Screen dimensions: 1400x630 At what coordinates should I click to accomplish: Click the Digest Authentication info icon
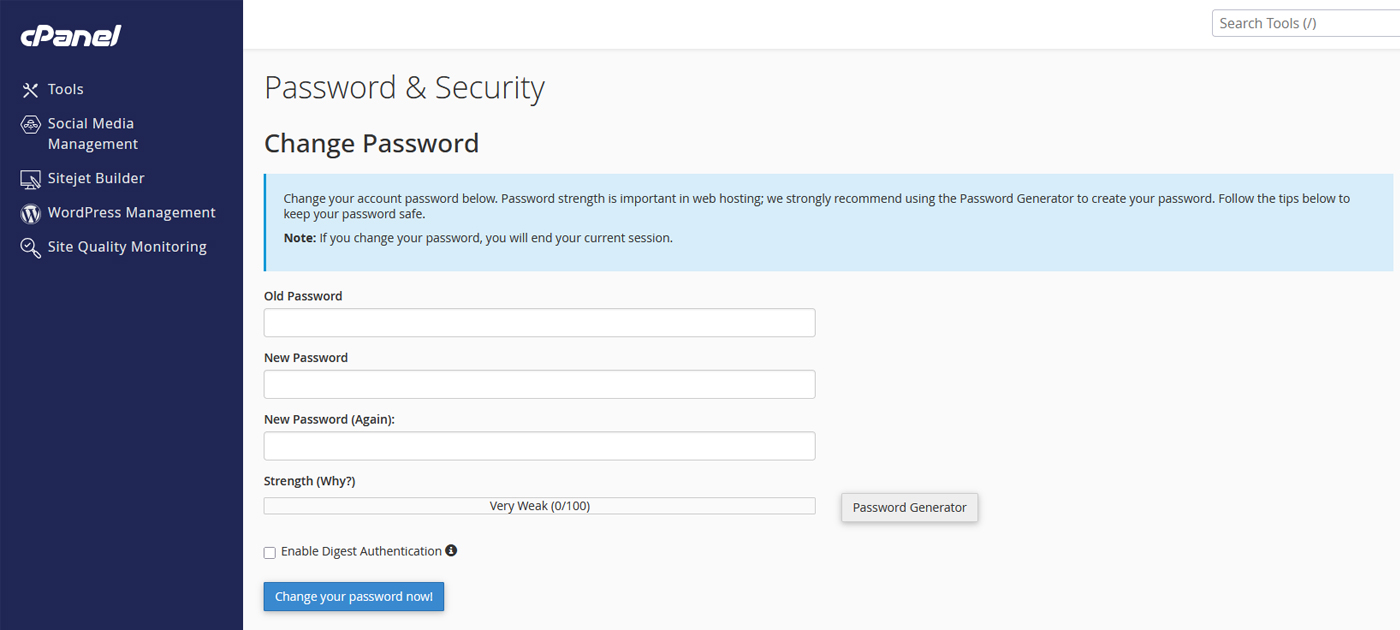pyautogui.click(x=451, y=550)
